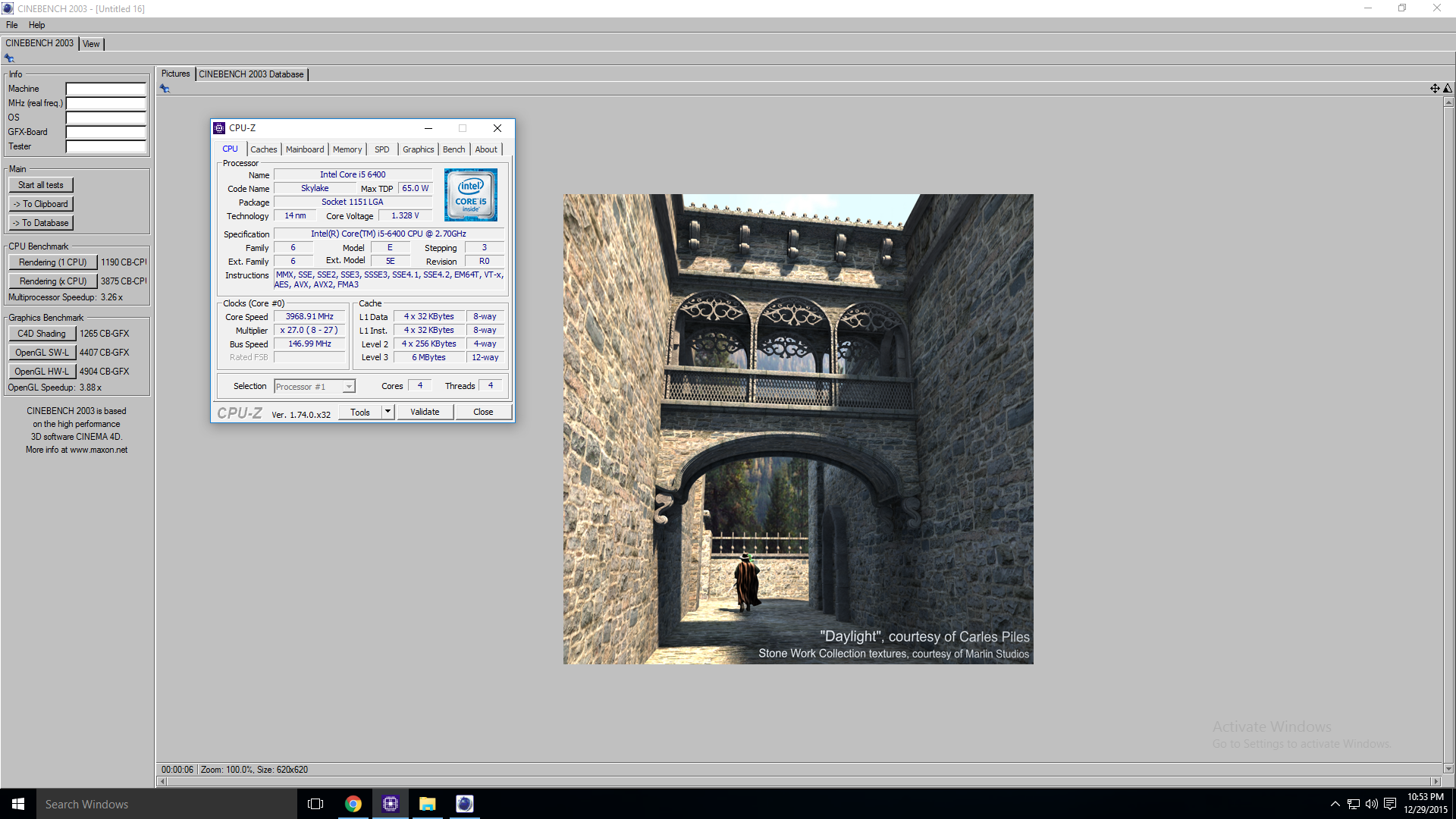Open the File menu
Image resolution: width=1456 pixels, height=819 pixels.
pyautogui.click(x=12, y=25)
